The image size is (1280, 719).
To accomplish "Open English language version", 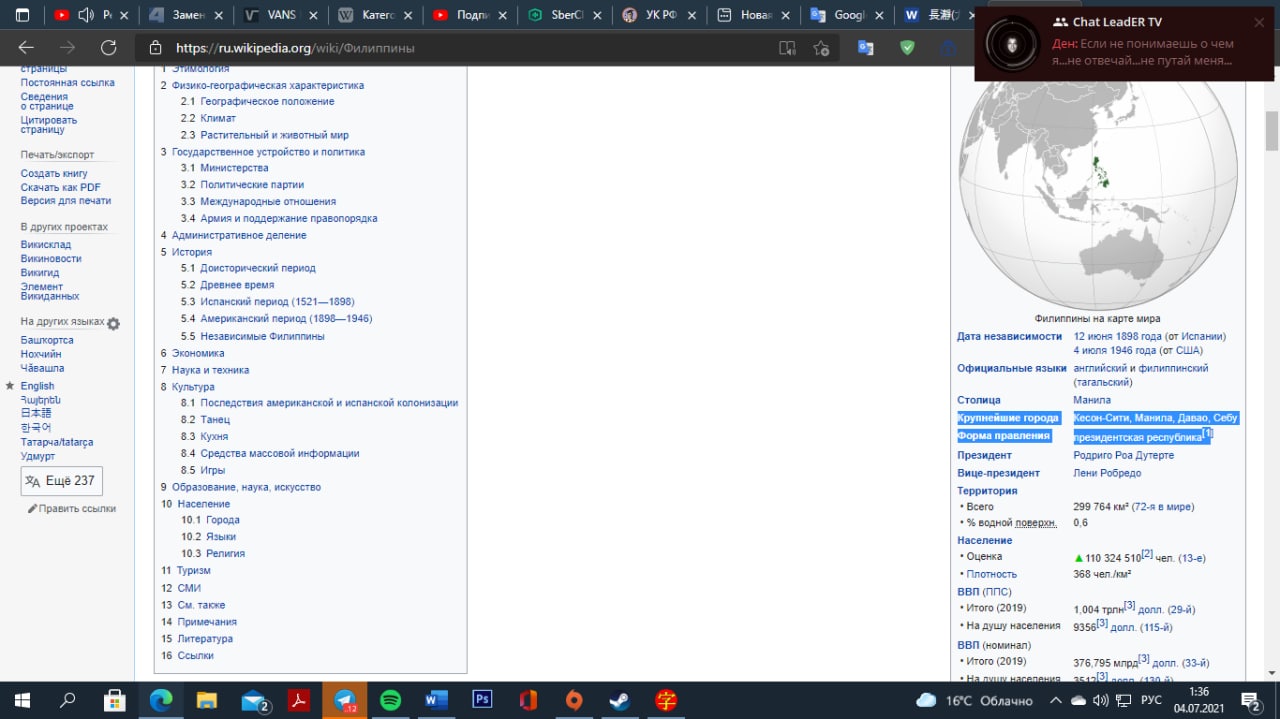I will 37,386.
